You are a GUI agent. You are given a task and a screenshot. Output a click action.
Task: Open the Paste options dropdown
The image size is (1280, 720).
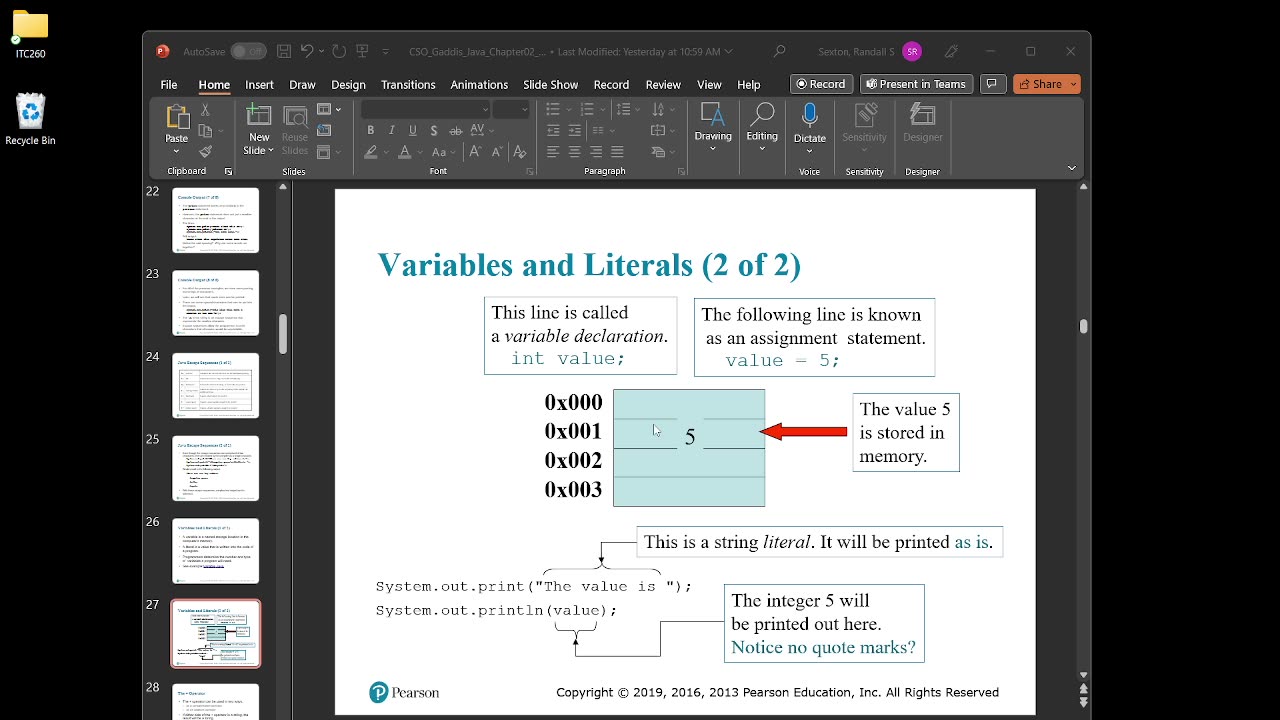[177, 151]
